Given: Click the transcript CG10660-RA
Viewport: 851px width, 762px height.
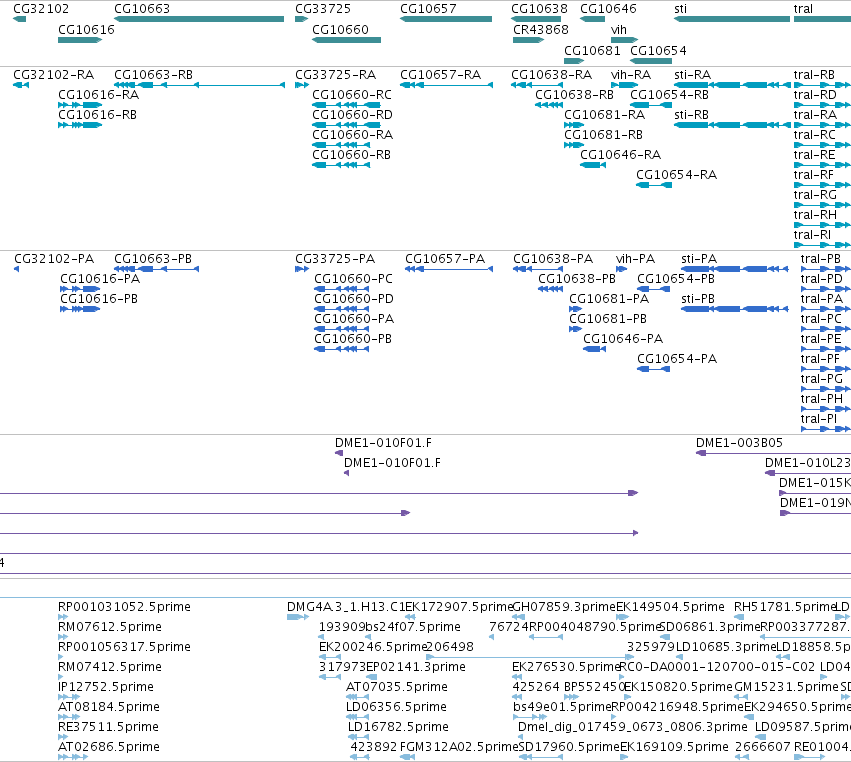Looking at the screenshot, I should [341, 145].
